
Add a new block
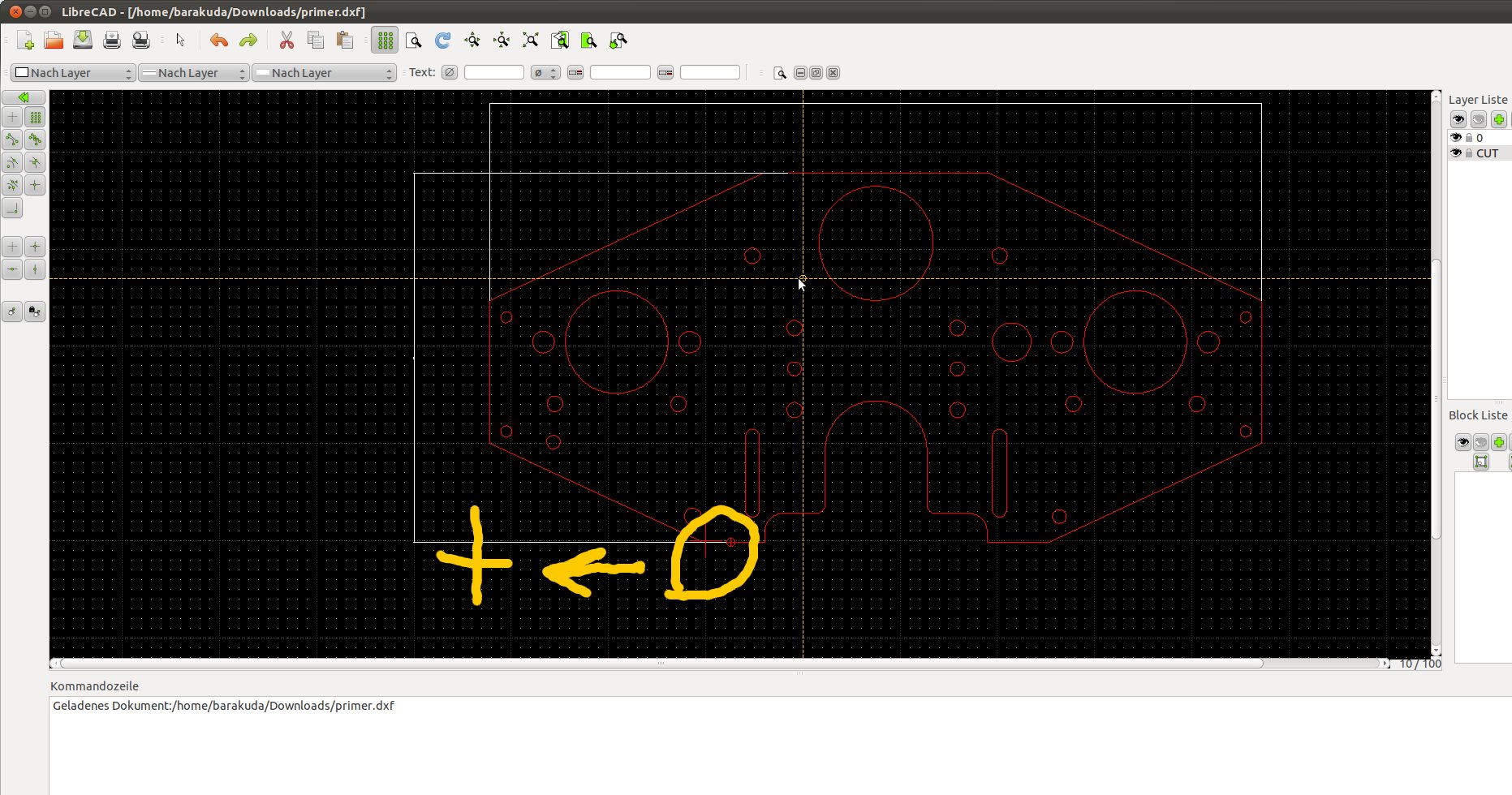(1499, 442)
